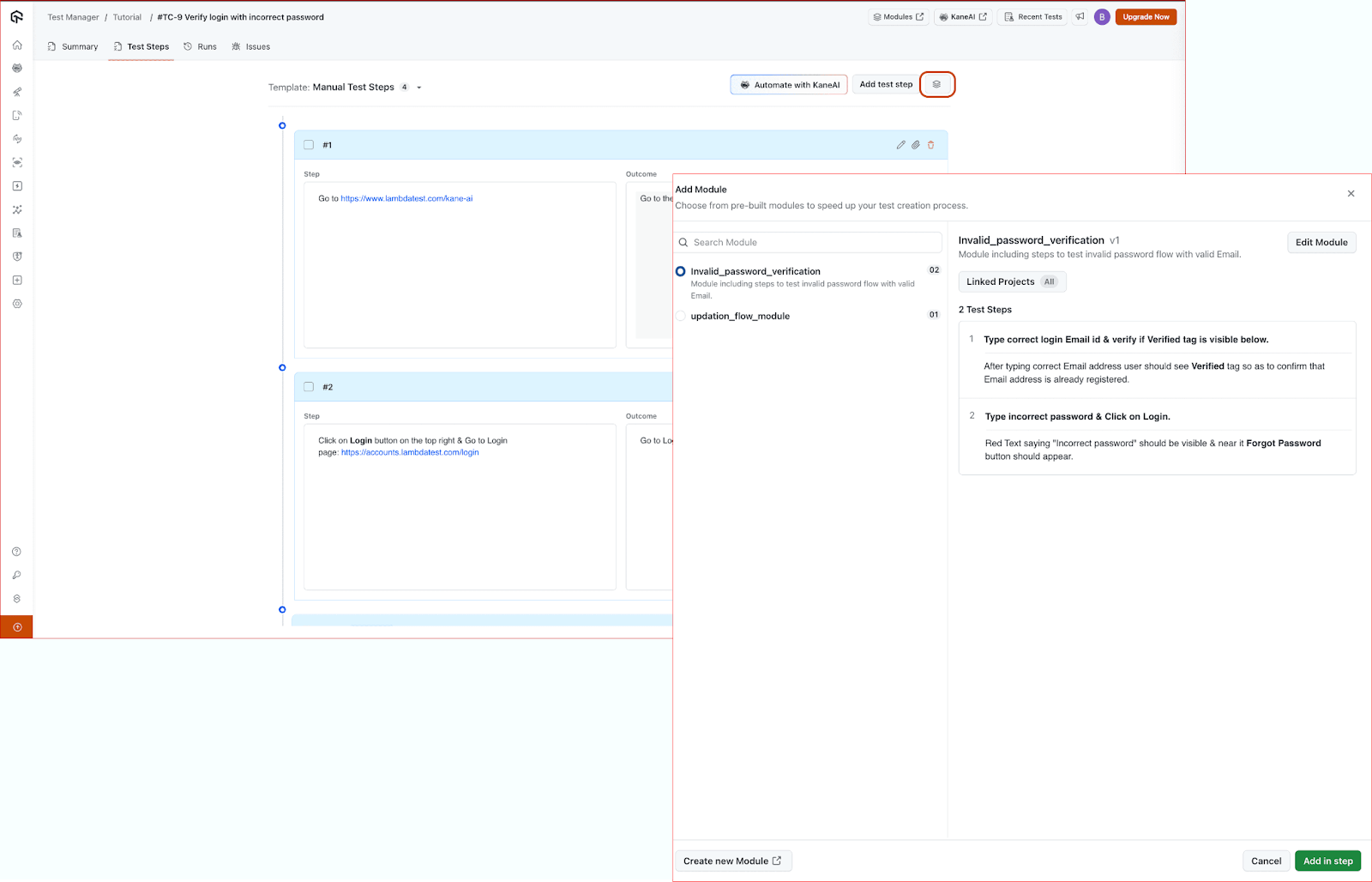Open announcements via the megaphone icon
This screenshot has width=1372, height=882.
point(1080,16)
